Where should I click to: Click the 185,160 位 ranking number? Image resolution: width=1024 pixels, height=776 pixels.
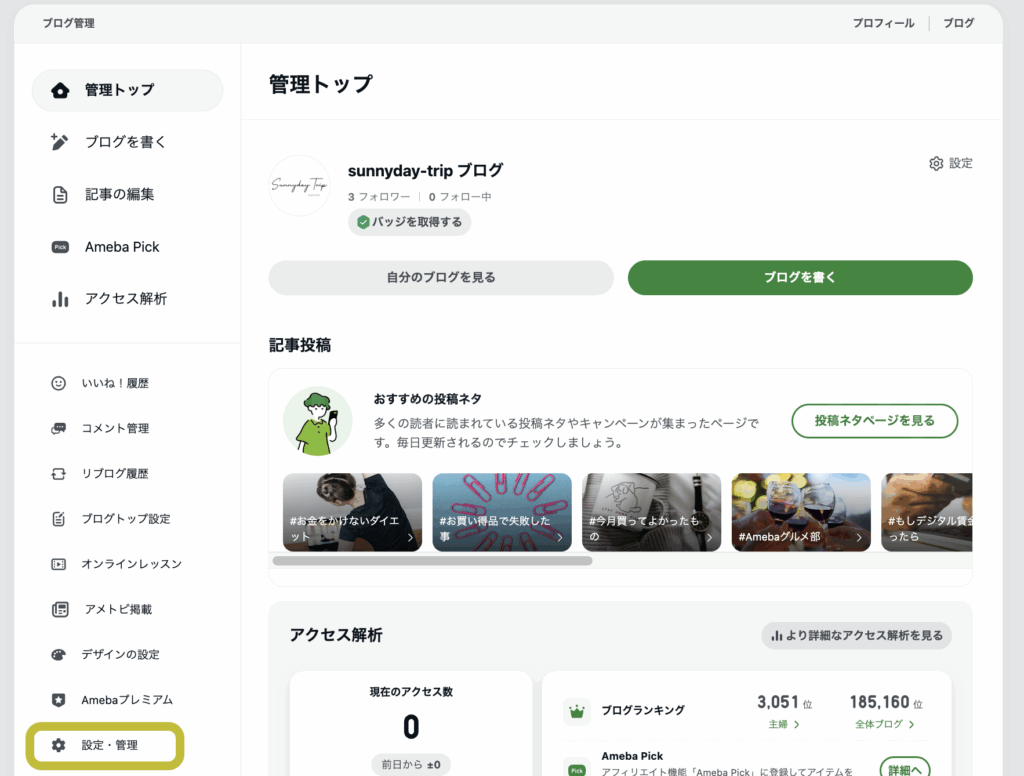[x=886, y=702]
